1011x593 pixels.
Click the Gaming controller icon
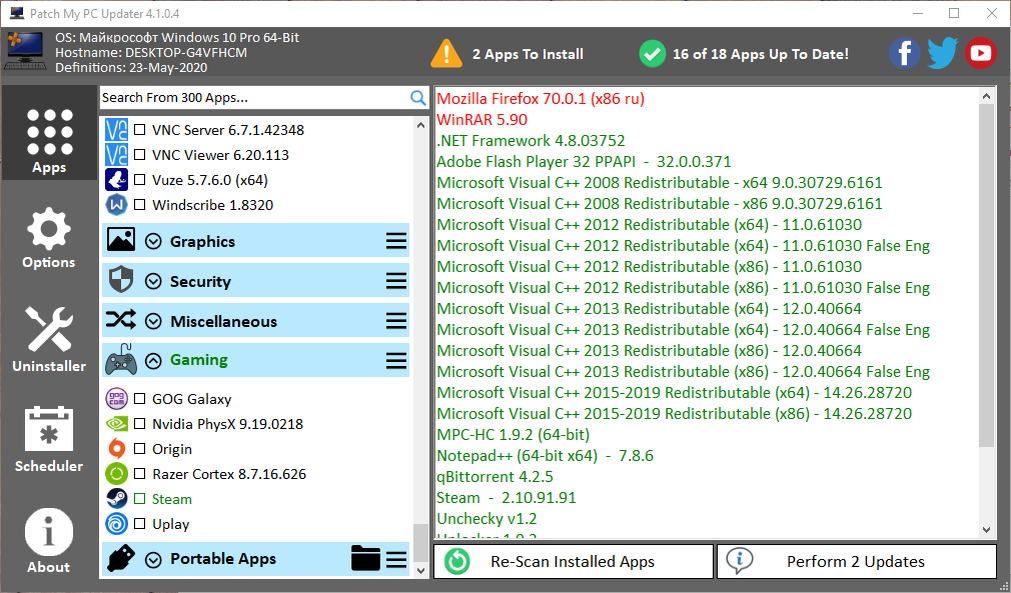pyautogui.click(x=121, y=359)
